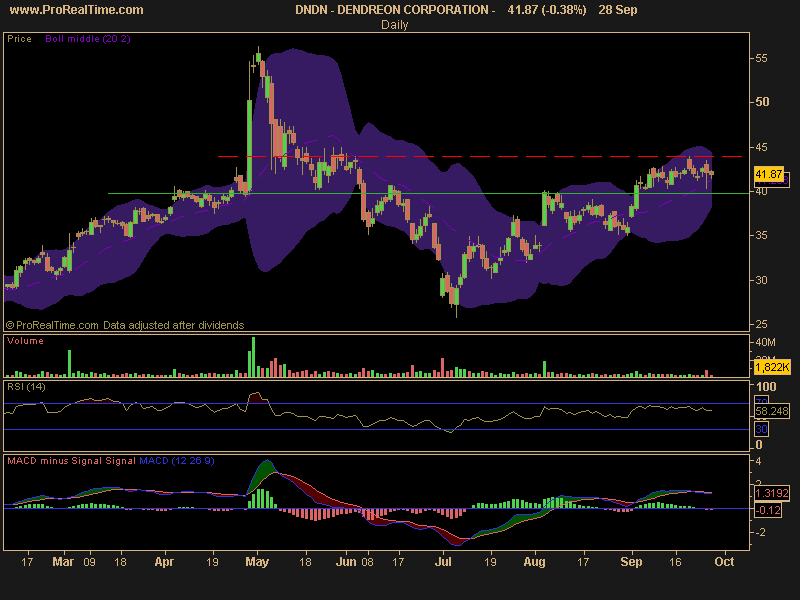The width and height of the screenshot is (800, 600).
Task: Click the yellow 1,822K volume value tag
Action: click(772, 367)
